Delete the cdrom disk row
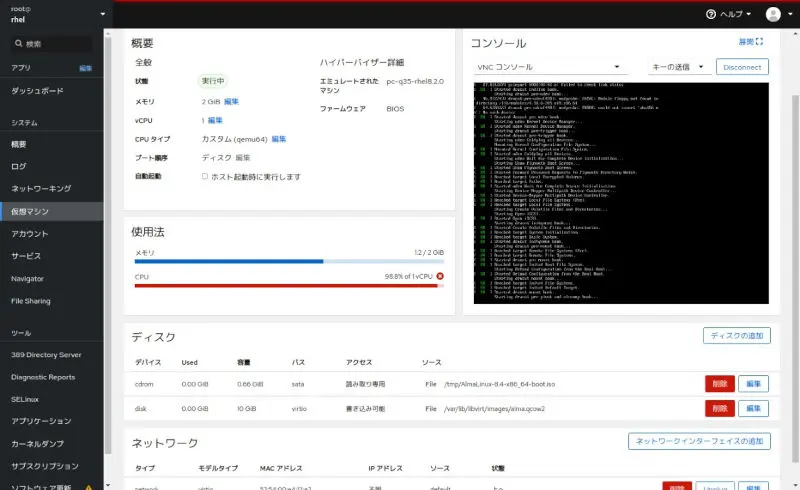This screenshot has width=800, height=490. (719, 384)
